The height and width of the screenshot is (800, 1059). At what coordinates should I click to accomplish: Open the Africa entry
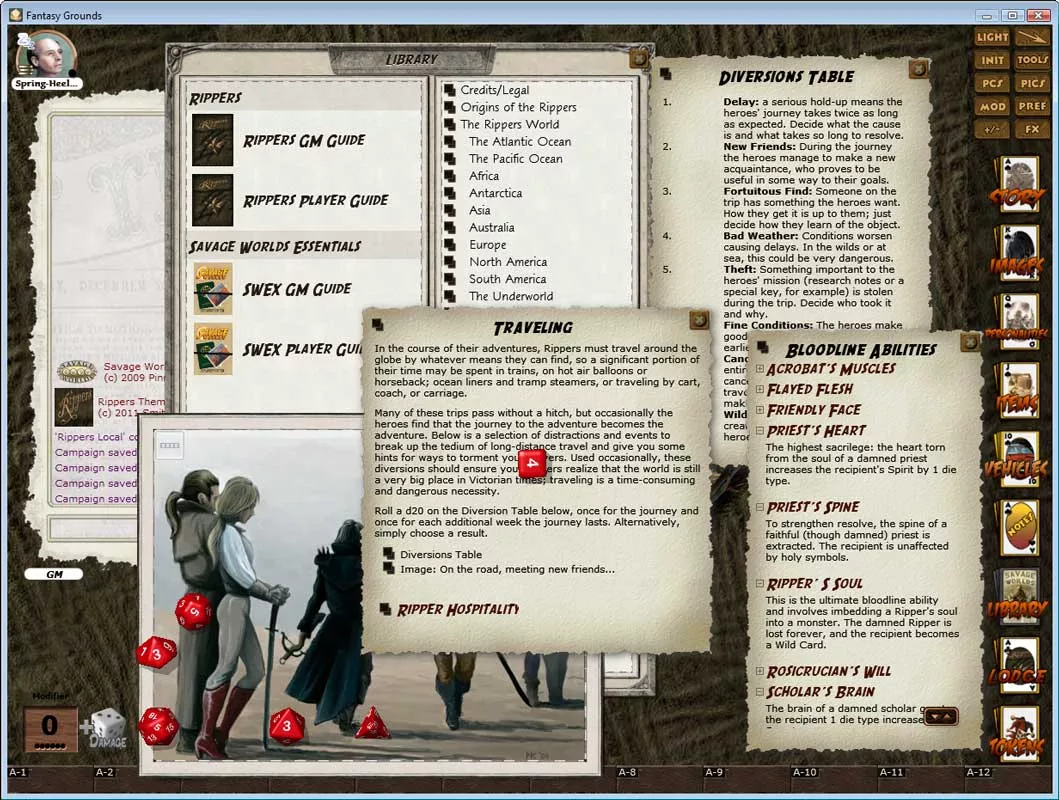[472, 176]
